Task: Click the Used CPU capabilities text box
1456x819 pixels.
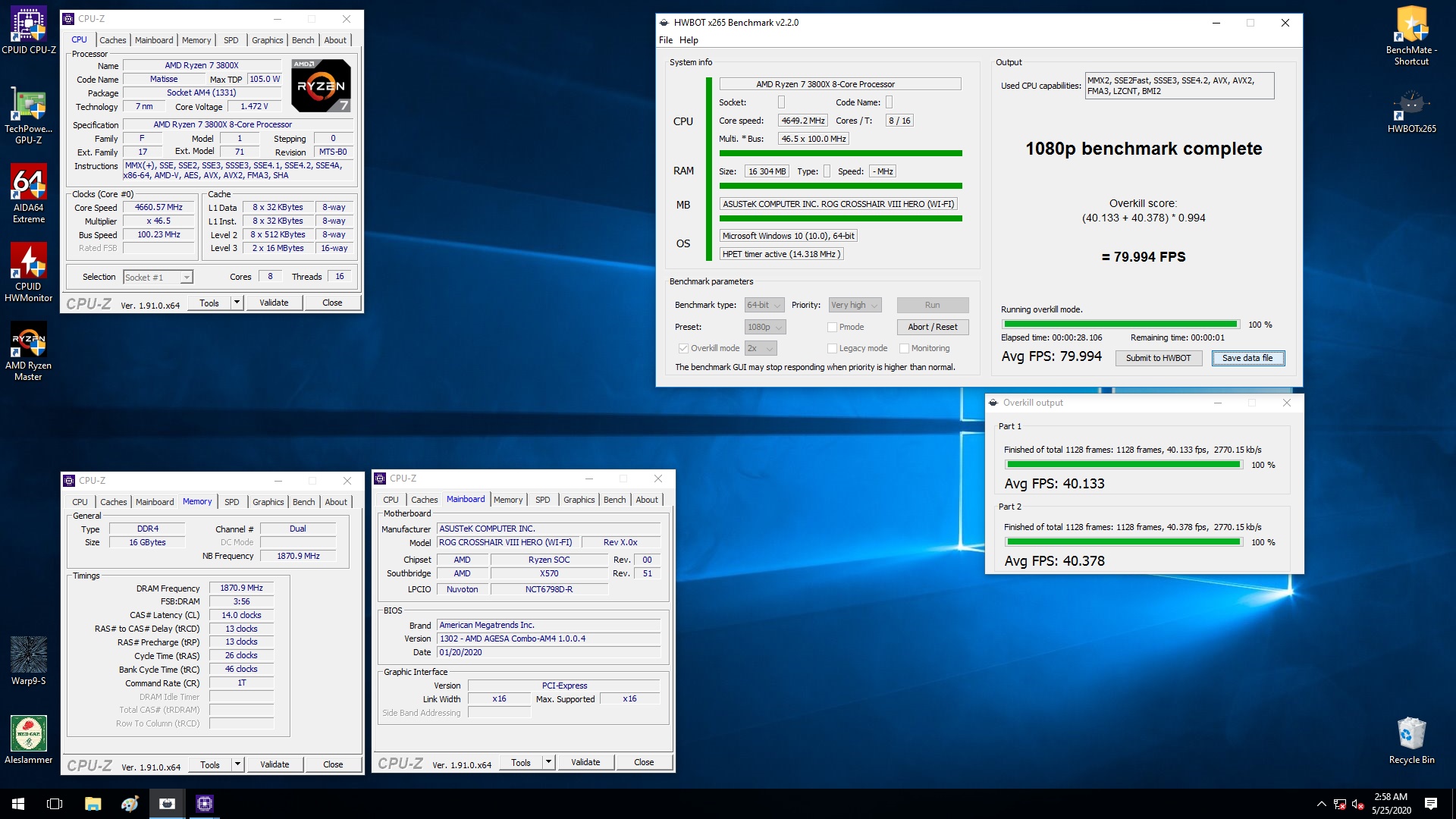Action: pos(1179,86)
